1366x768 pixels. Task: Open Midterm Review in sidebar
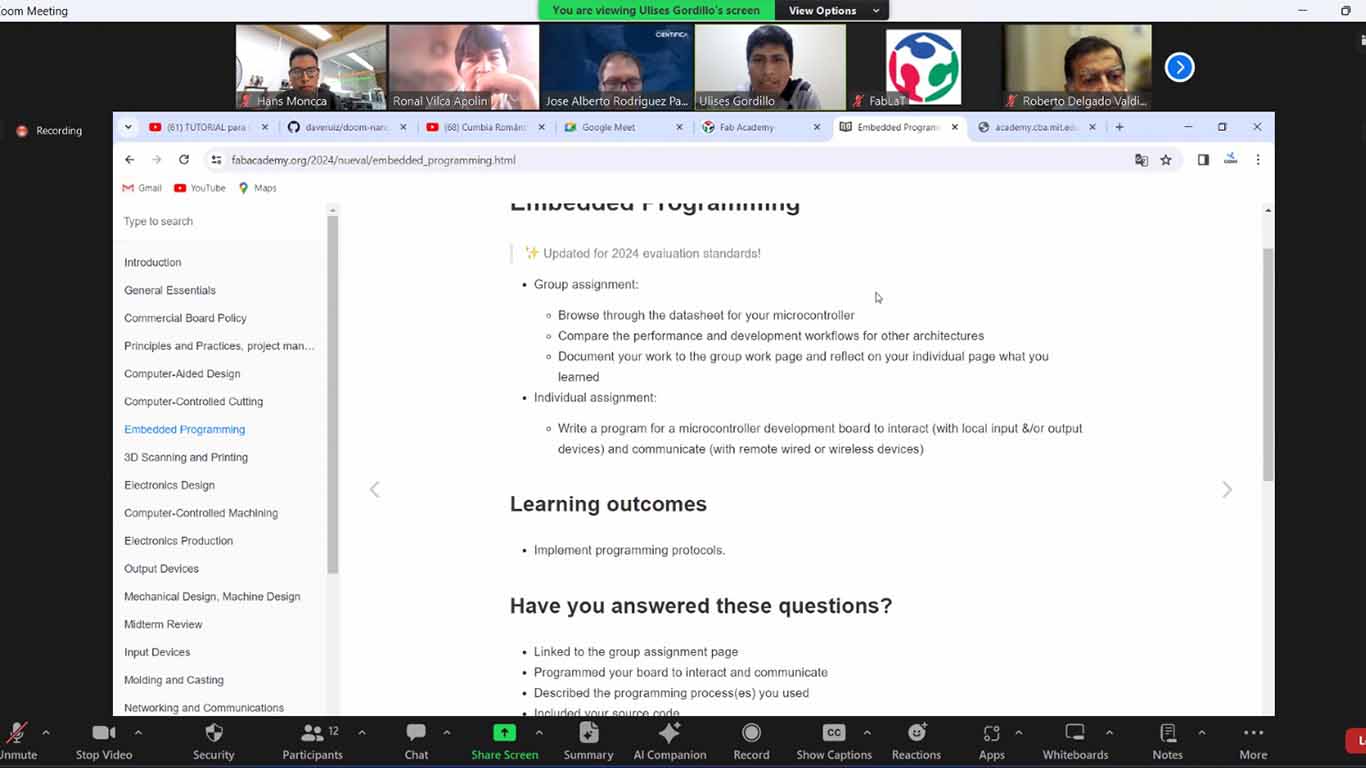(x=163, y=624)
